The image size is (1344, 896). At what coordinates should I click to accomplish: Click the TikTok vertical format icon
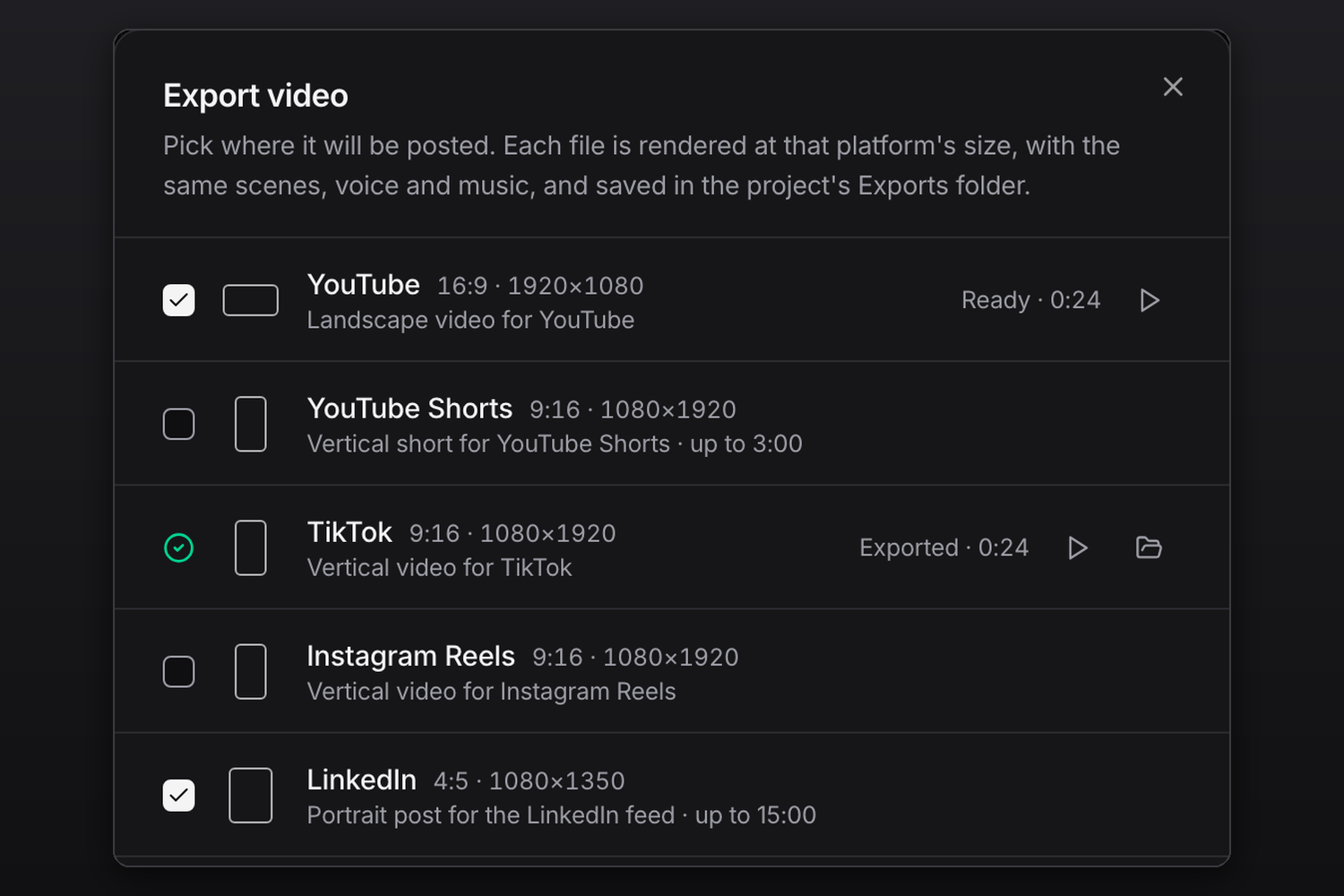click(250, 547)
